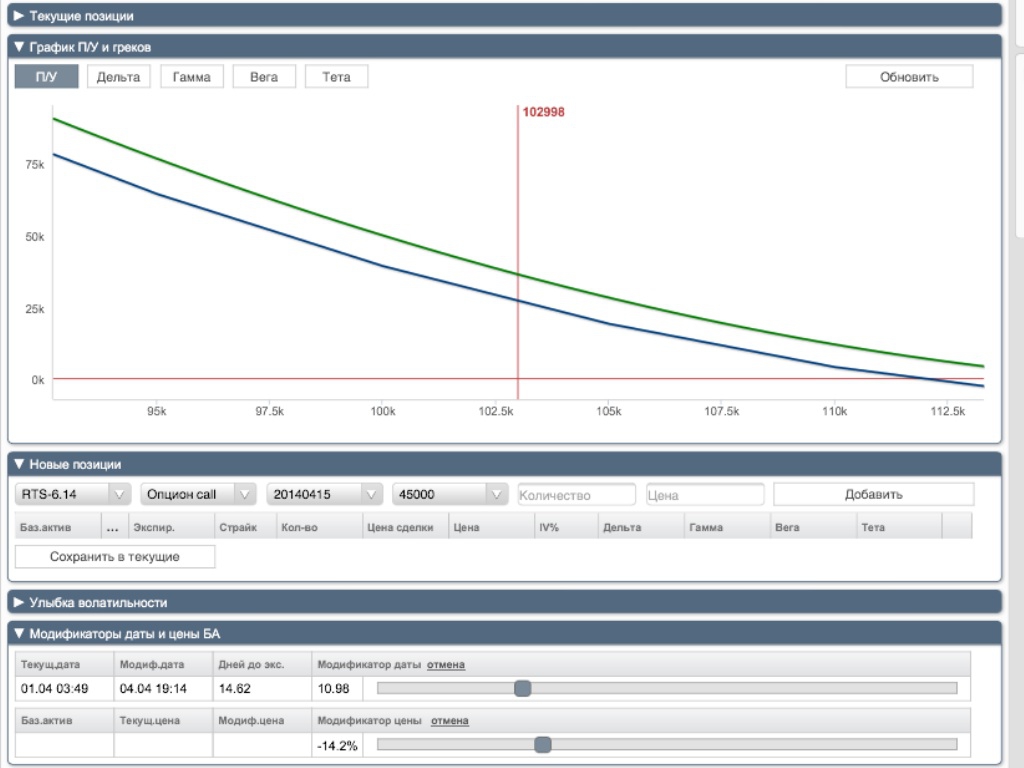Switch to the Дельта chart tab

[119, 77]
